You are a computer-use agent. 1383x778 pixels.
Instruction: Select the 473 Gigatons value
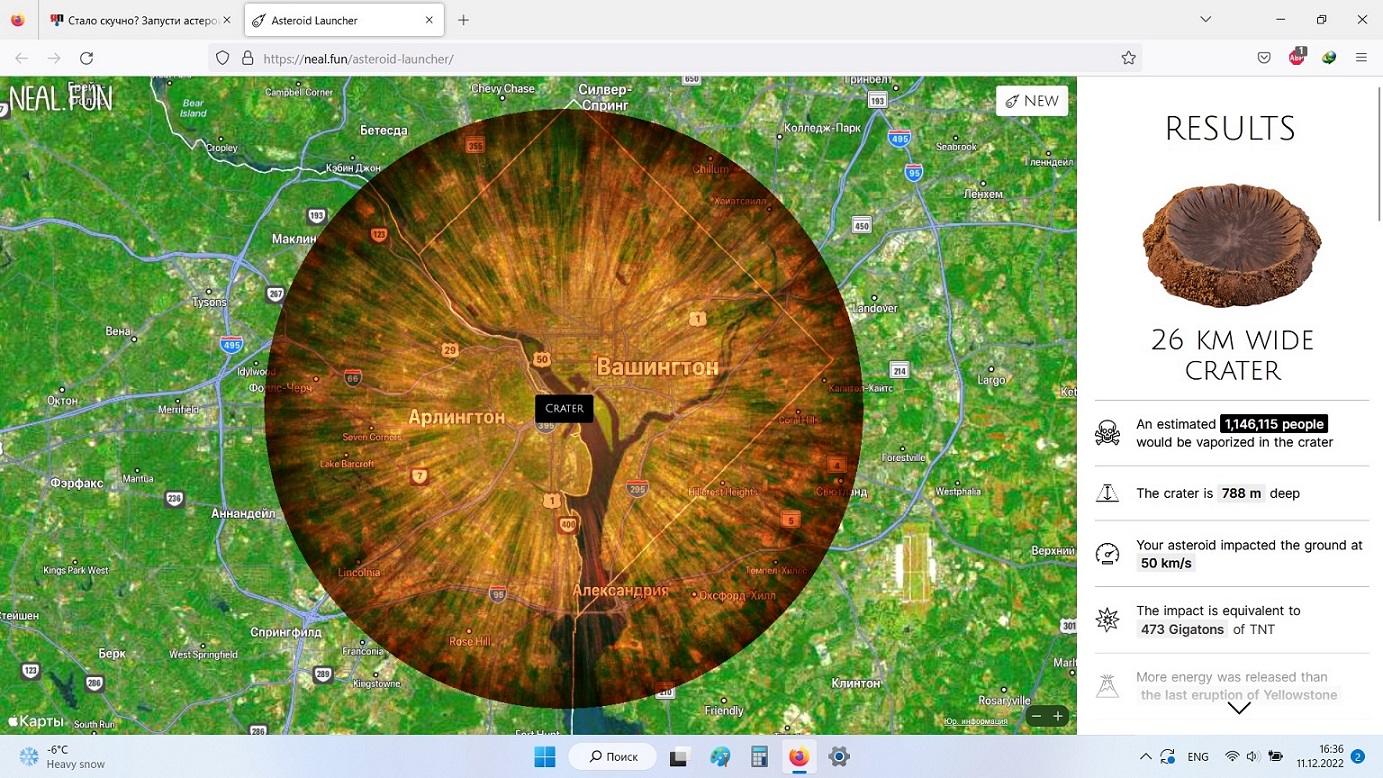click(x=1182, y=629)
